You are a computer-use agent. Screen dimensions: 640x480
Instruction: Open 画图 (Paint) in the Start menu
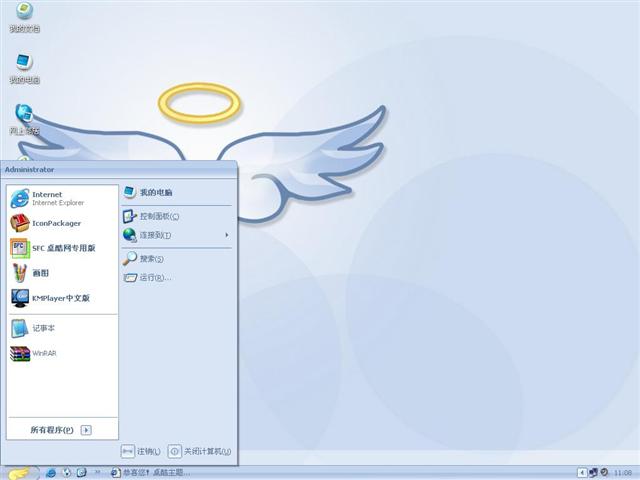(62, 273)
